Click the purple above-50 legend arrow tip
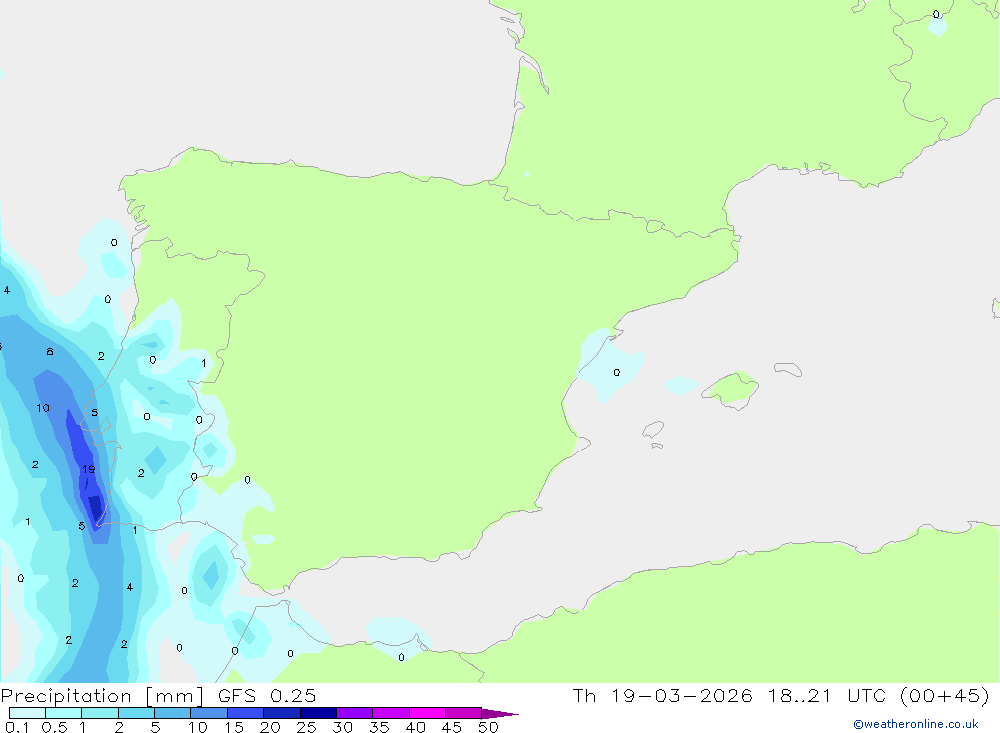This screenshot has width=1000, height=733. coord(499,714)
